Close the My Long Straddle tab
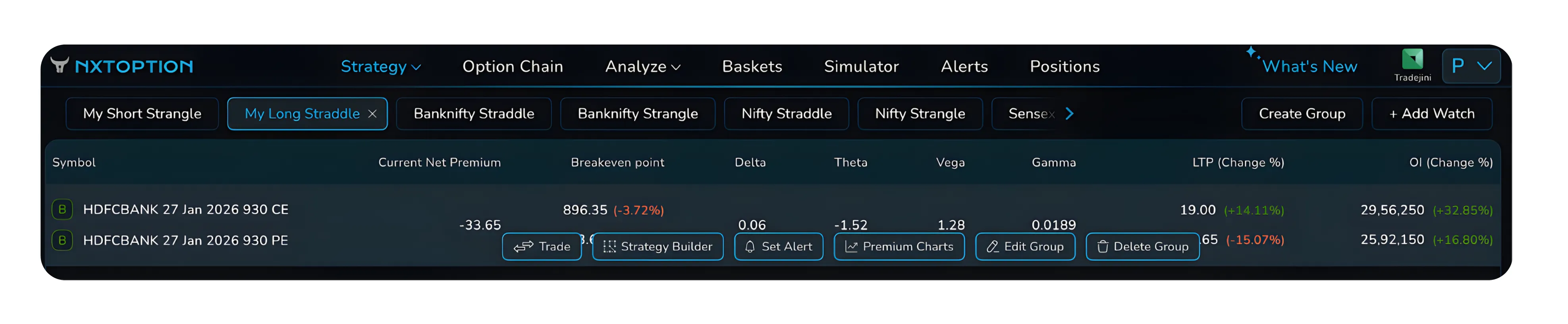This screenshot has height=324, width=1568. (373, 113)
